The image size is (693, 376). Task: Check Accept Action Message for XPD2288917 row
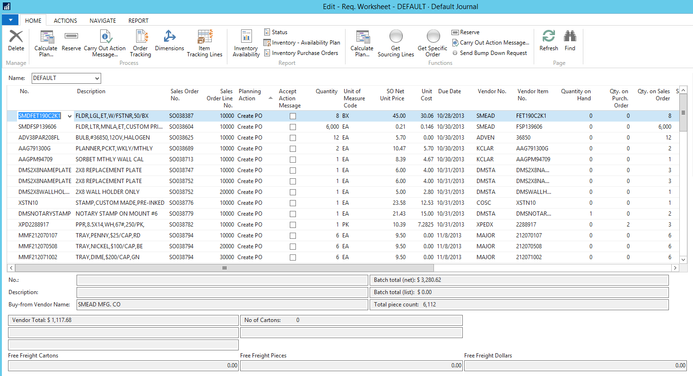coord(293,224)
